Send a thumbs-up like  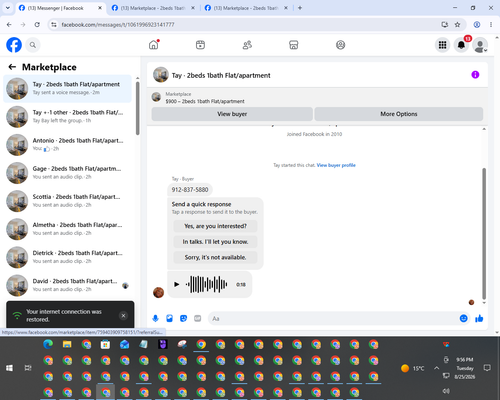[479, 318]
